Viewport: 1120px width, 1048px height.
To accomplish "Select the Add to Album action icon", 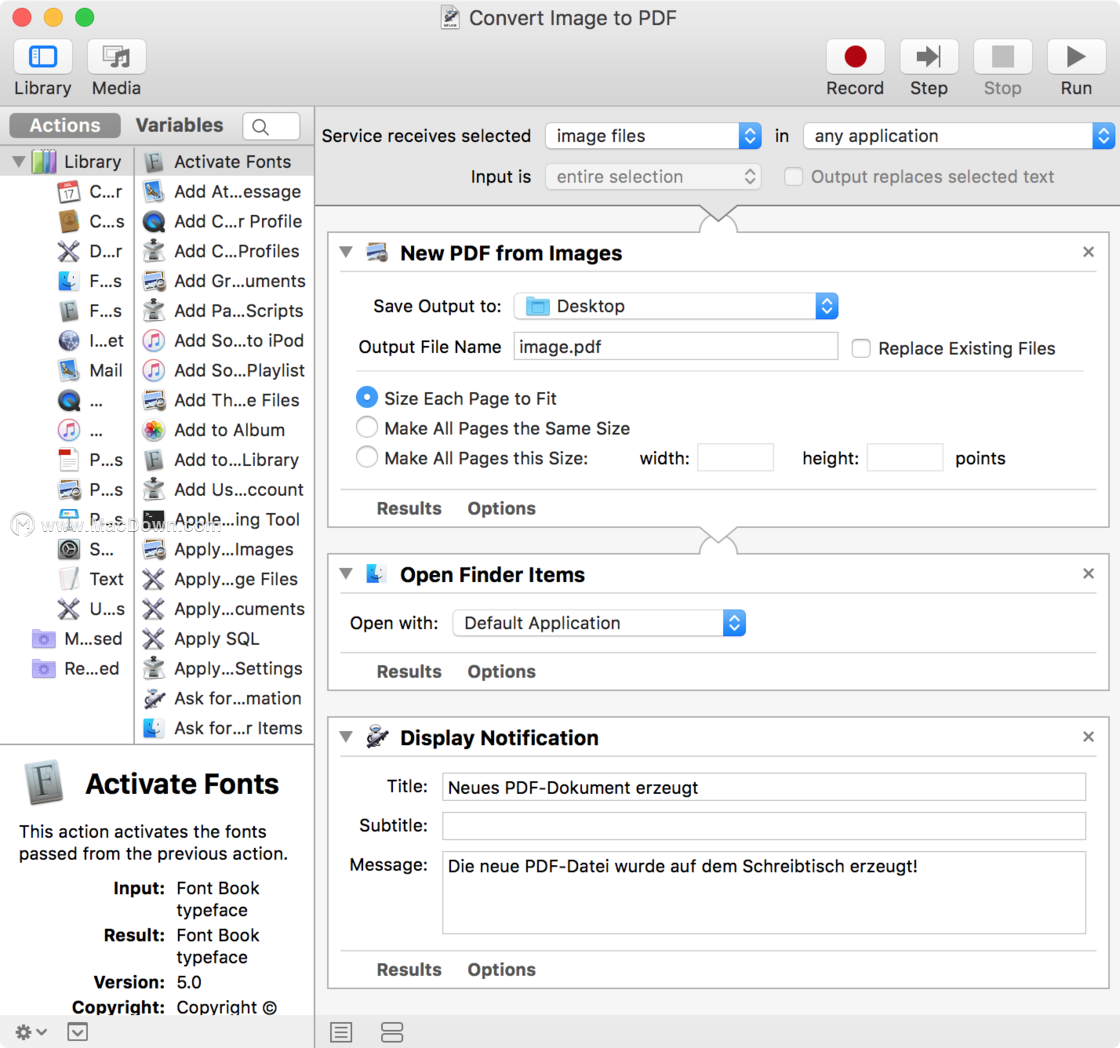I will pyautogui.click(x=154, y=430).
